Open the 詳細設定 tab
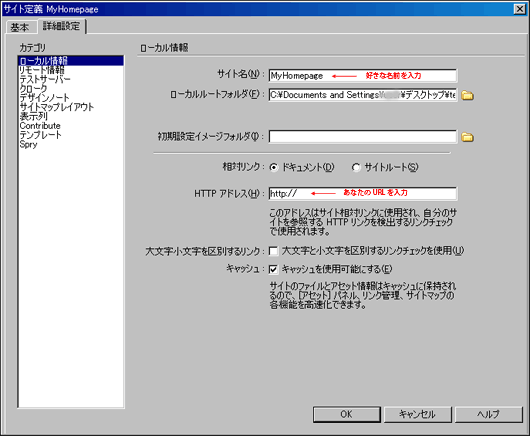 coord(62,26)
